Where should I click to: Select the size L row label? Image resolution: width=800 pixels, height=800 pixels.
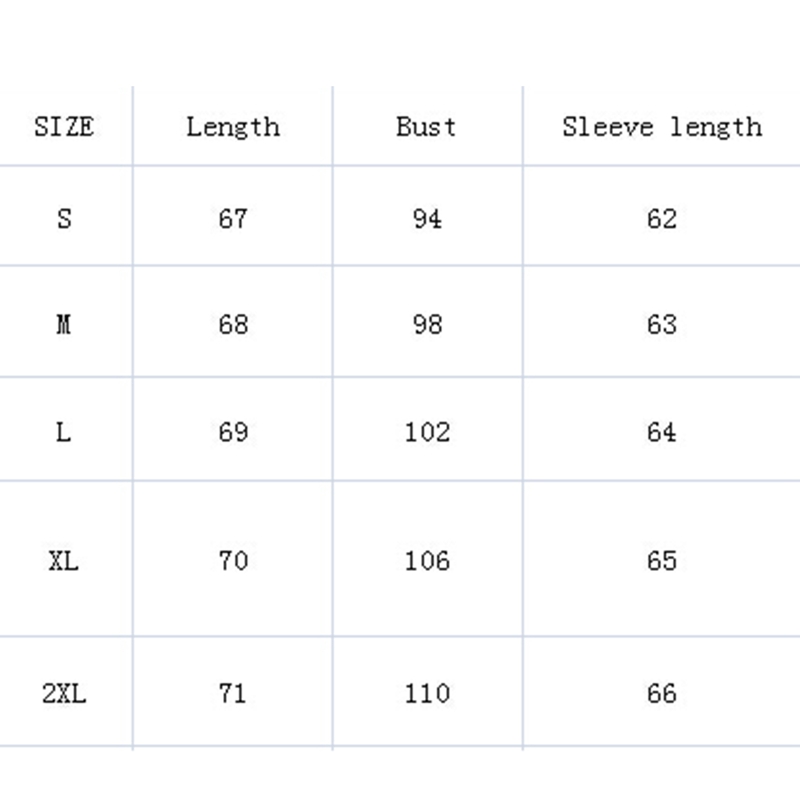64,432
